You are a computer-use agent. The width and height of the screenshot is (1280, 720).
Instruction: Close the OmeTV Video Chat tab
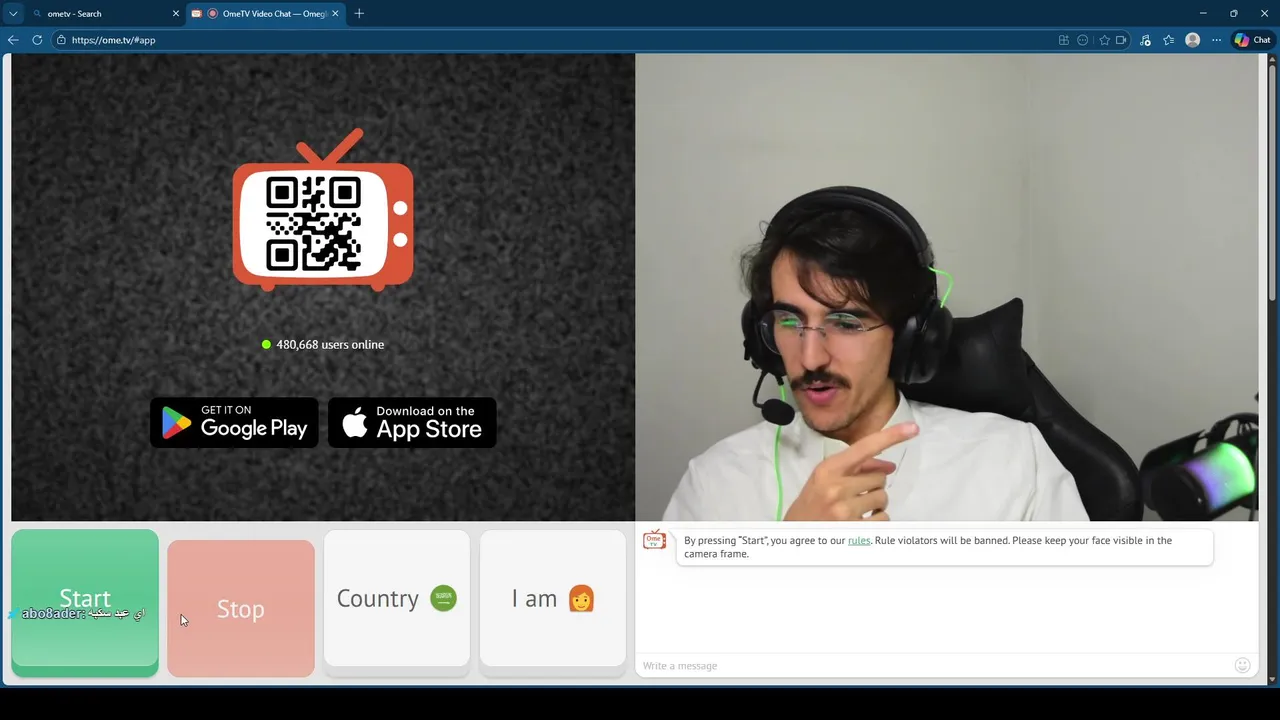coord(335,13)
